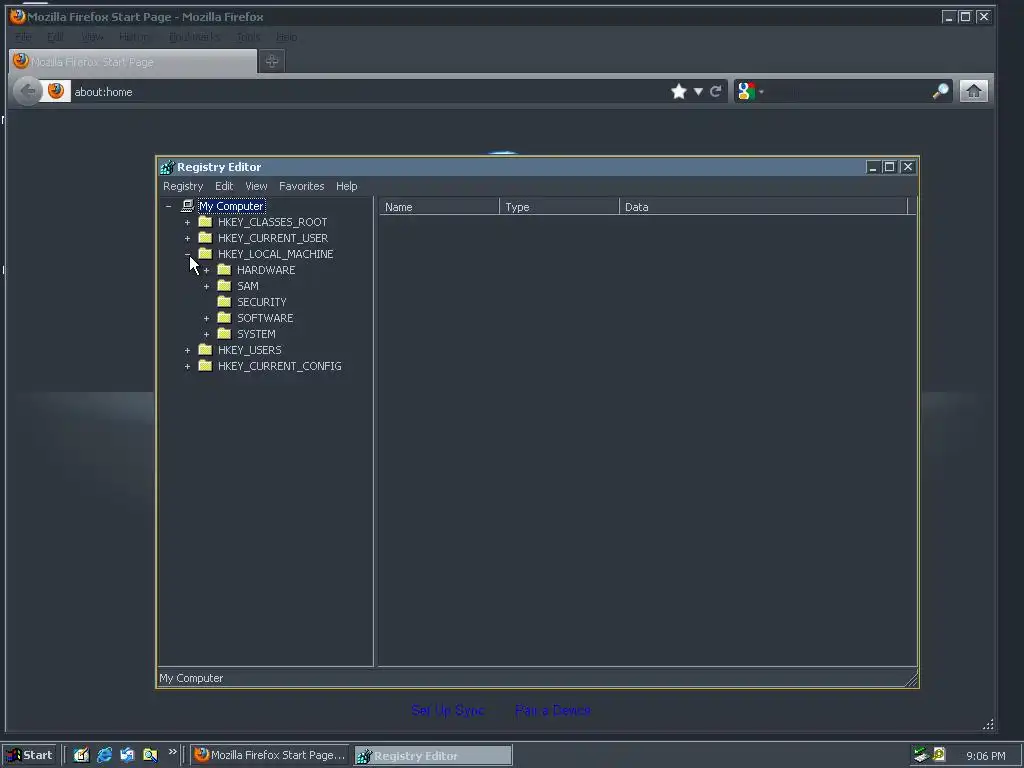Bookmark page with the star icon
Screen dimensions: 1024x768
pos(679,91)
